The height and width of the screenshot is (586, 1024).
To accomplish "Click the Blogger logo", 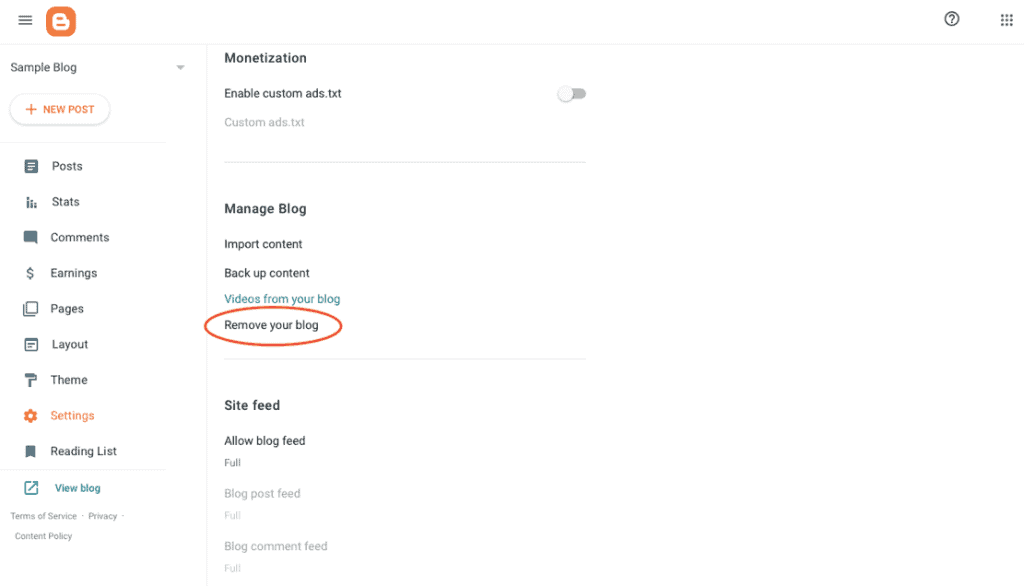I will click(x=60, y=20).
